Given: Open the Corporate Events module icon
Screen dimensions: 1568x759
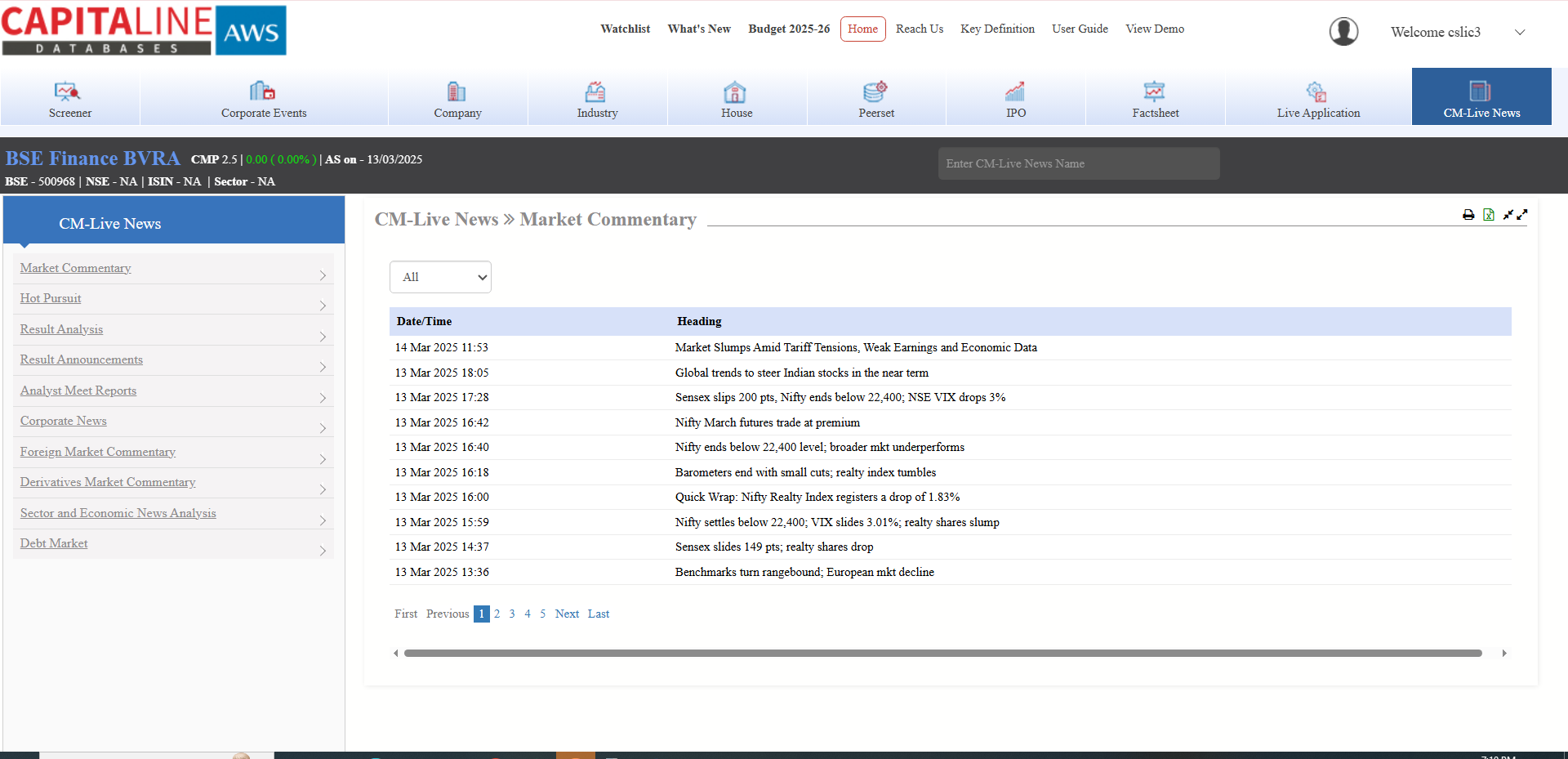Looking at the screenshot, I should pyautogui.click(x=262, y=91).
